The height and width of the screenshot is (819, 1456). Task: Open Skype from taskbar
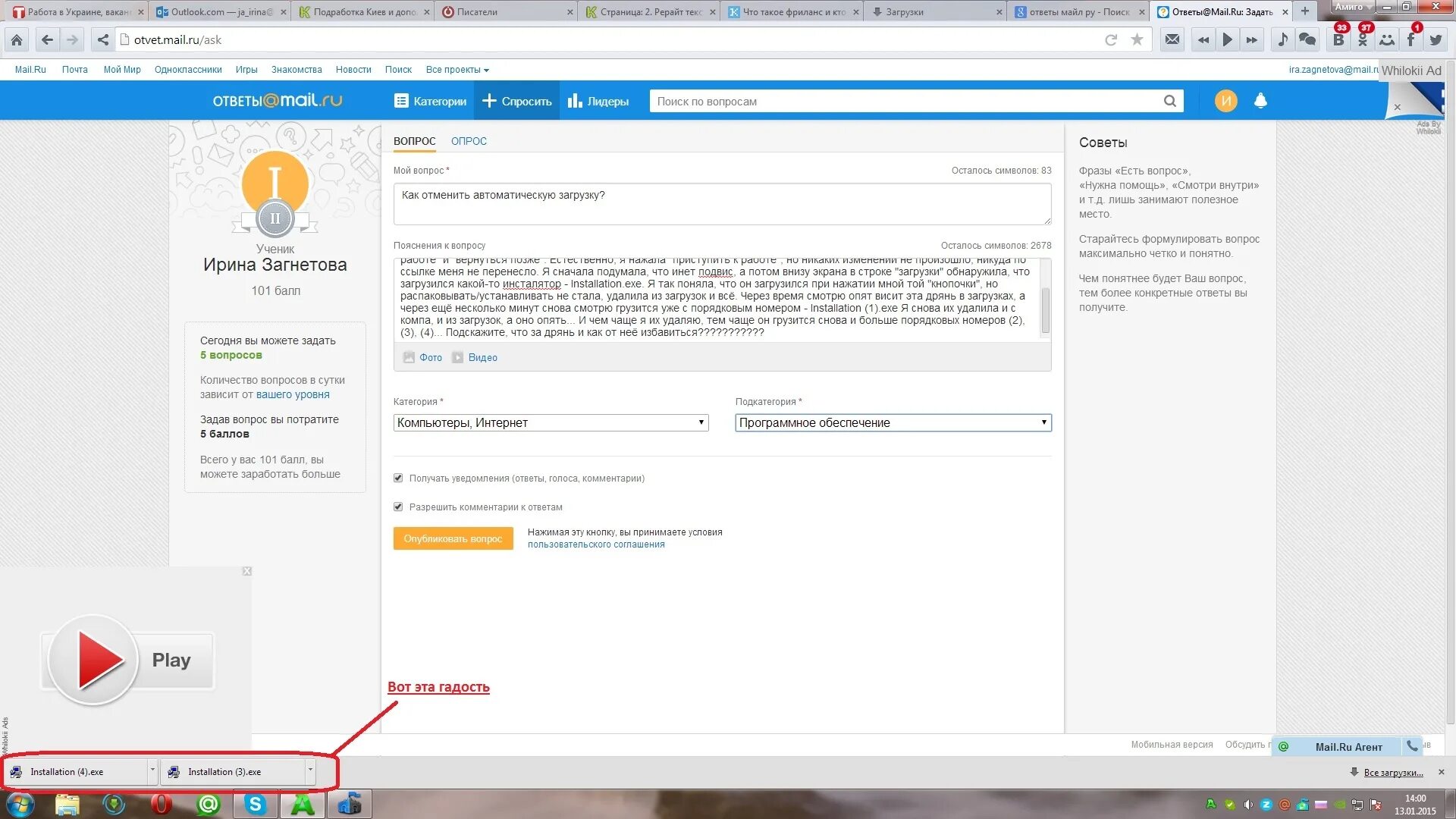(256, 804)
